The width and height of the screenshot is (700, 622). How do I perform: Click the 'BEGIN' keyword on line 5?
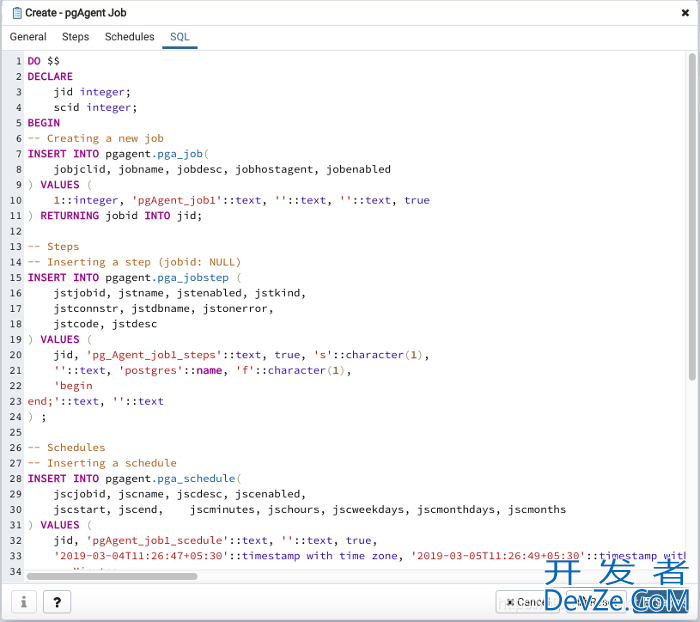pos(44,123)
